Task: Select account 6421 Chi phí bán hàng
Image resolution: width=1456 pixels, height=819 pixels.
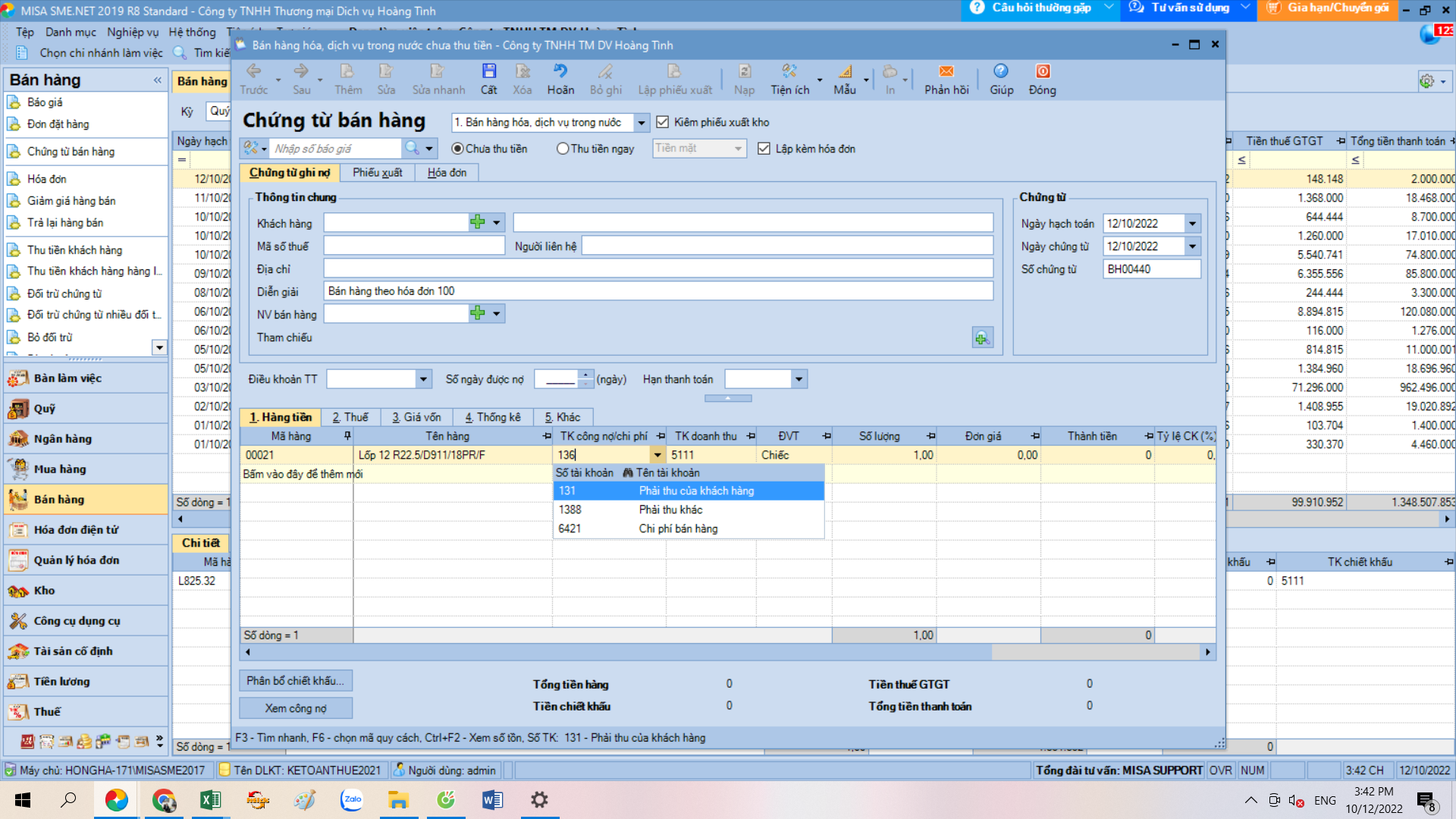Action: pyautogui.click(x=689, y=529)
